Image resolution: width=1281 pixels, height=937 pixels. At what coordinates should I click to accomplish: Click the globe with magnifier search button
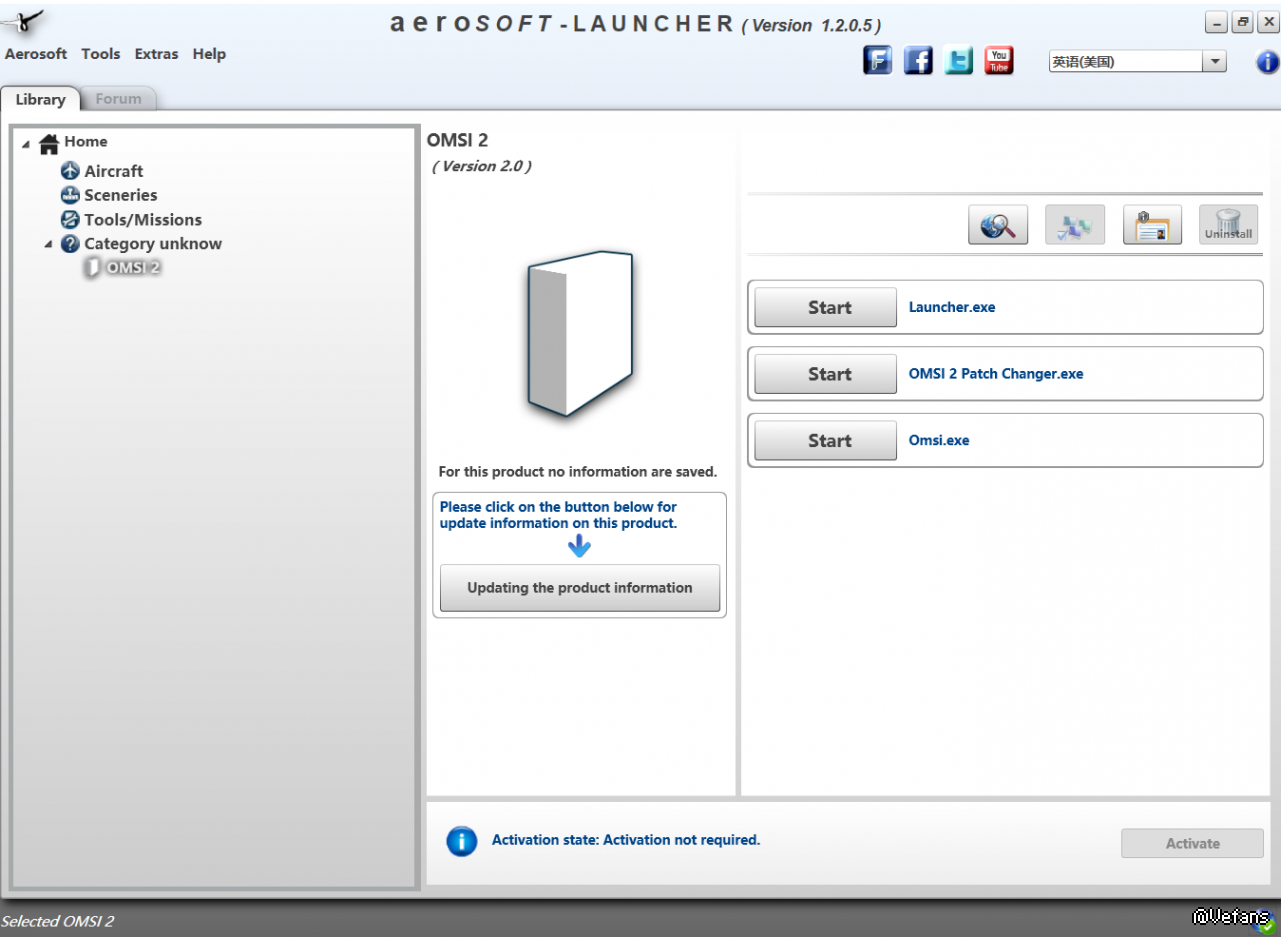pos(998,225)
